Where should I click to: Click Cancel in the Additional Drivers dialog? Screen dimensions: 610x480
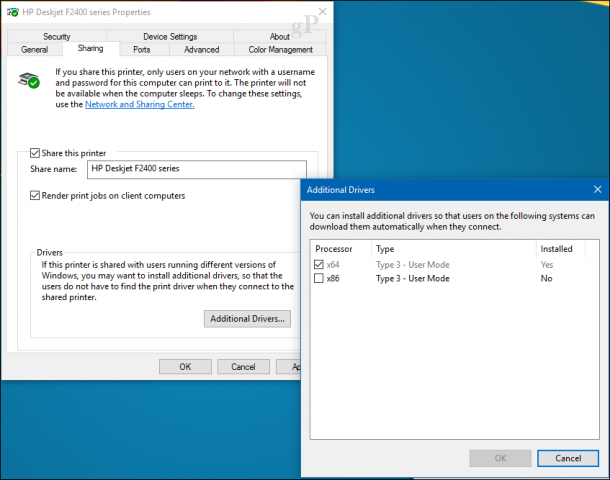(x=567, y=458)
